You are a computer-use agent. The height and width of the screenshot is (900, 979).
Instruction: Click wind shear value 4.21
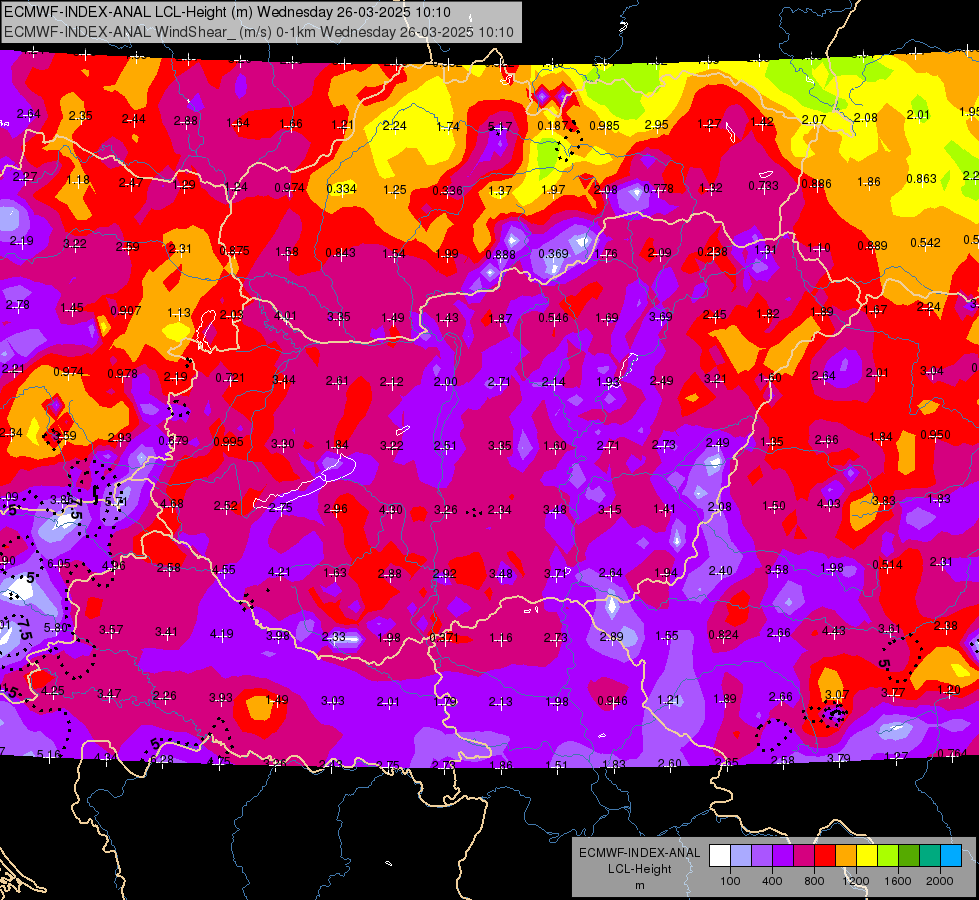tap(279, 571)
